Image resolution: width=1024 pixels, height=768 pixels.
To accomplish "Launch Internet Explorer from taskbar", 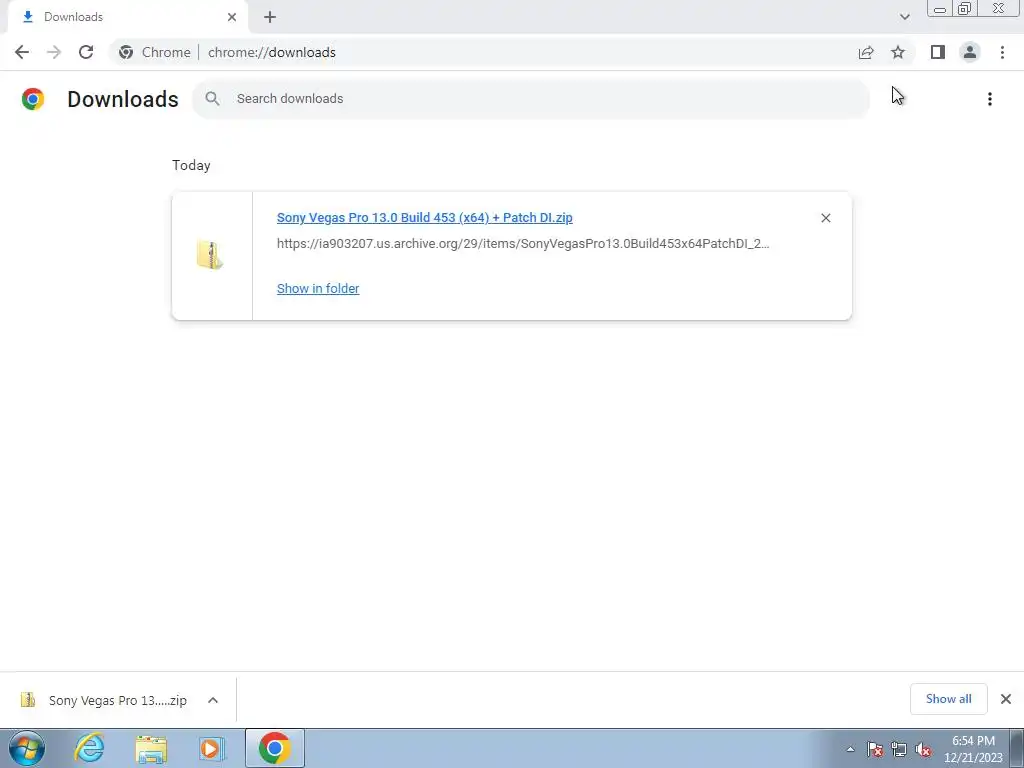I will pyautogui.click(x=89, y=748).
